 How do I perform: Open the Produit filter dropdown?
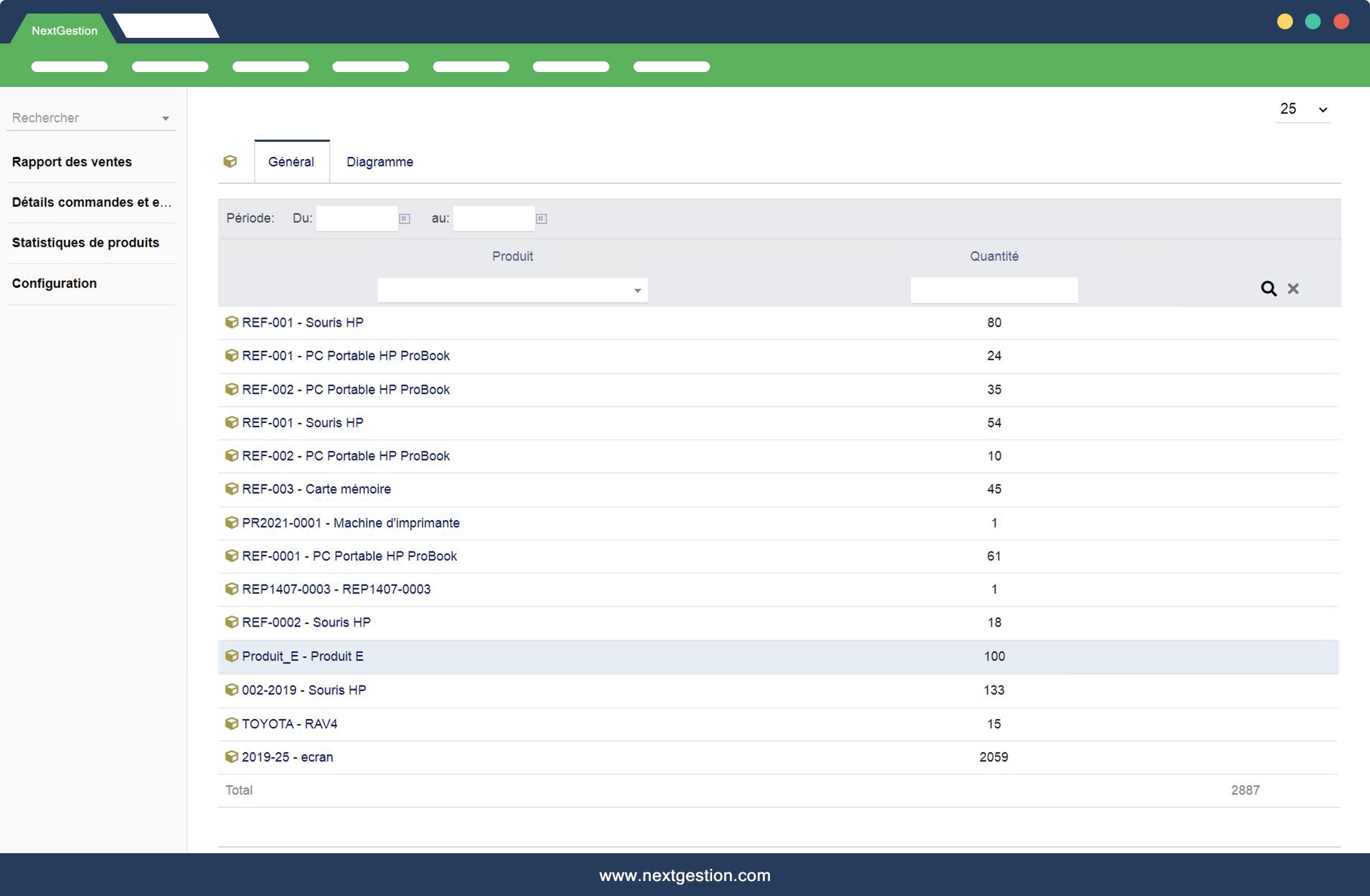pos(636,290)
